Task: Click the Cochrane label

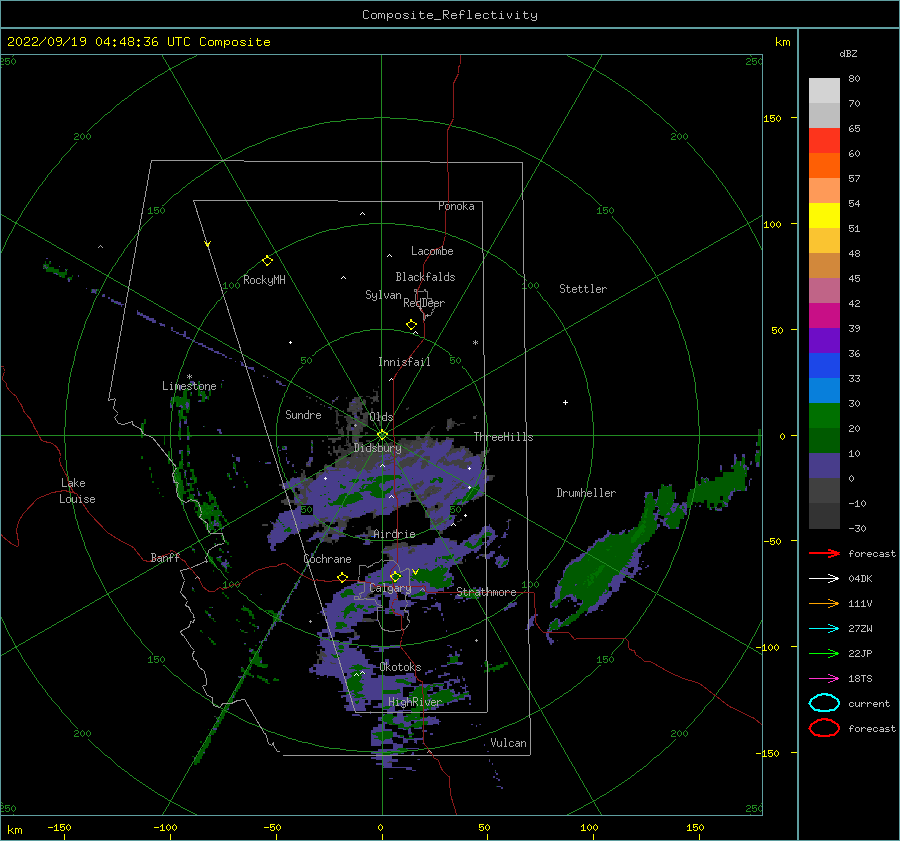Action: (327, 559)
